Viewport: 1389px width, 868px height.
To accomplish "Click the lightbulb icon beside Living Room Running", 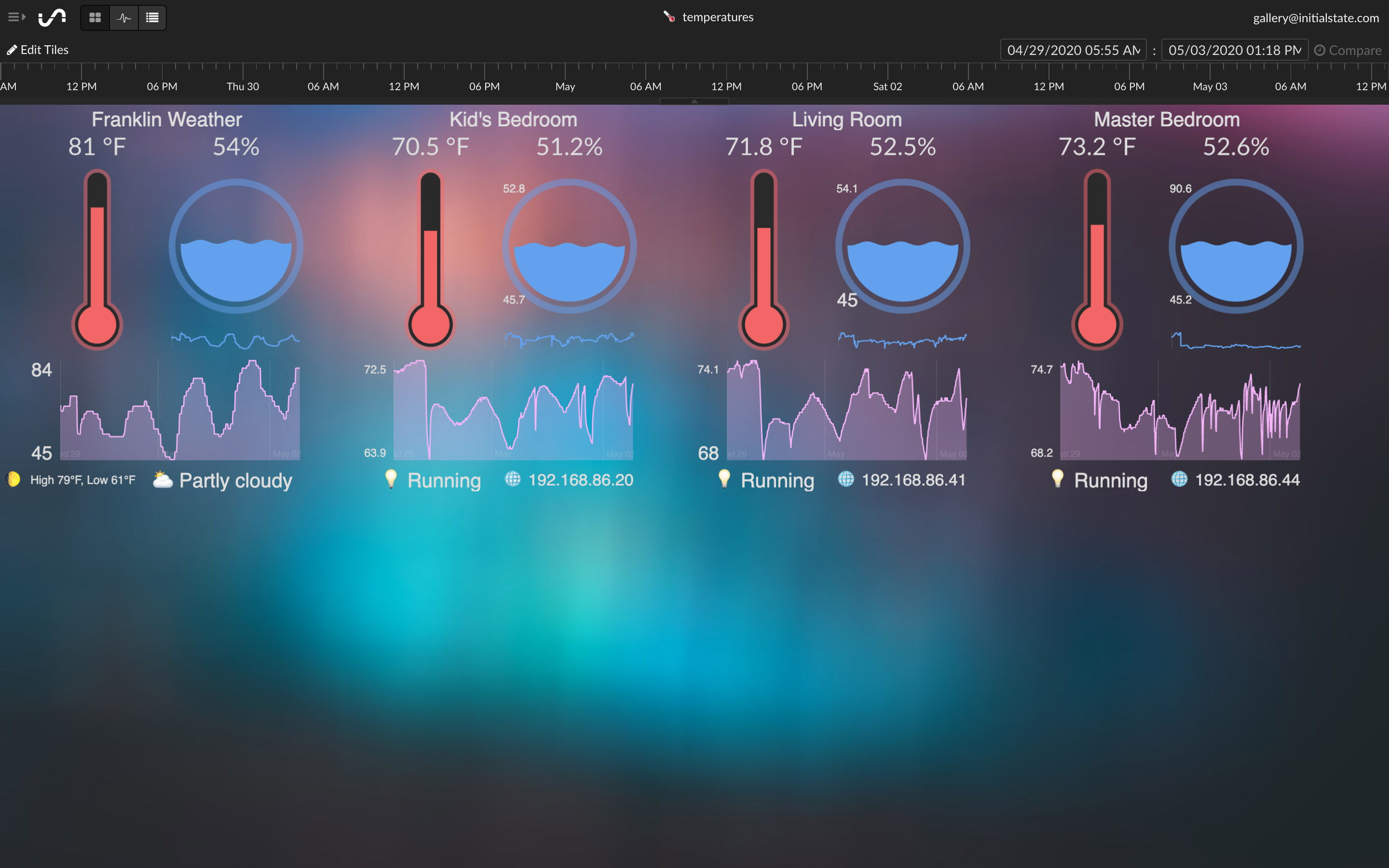I will click(x=724, y=479).
